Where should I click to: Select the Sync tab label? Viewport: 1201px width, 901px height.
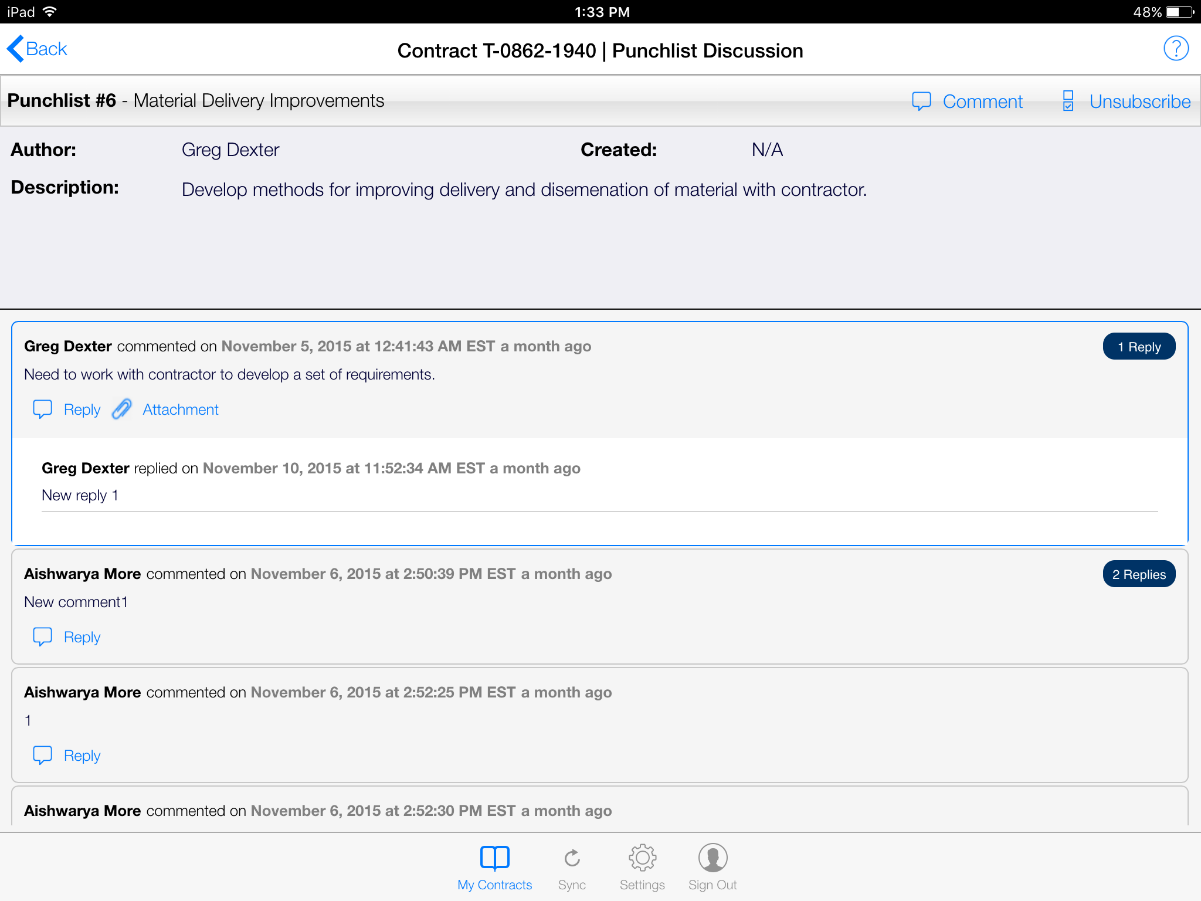click(x=572, y=885)
